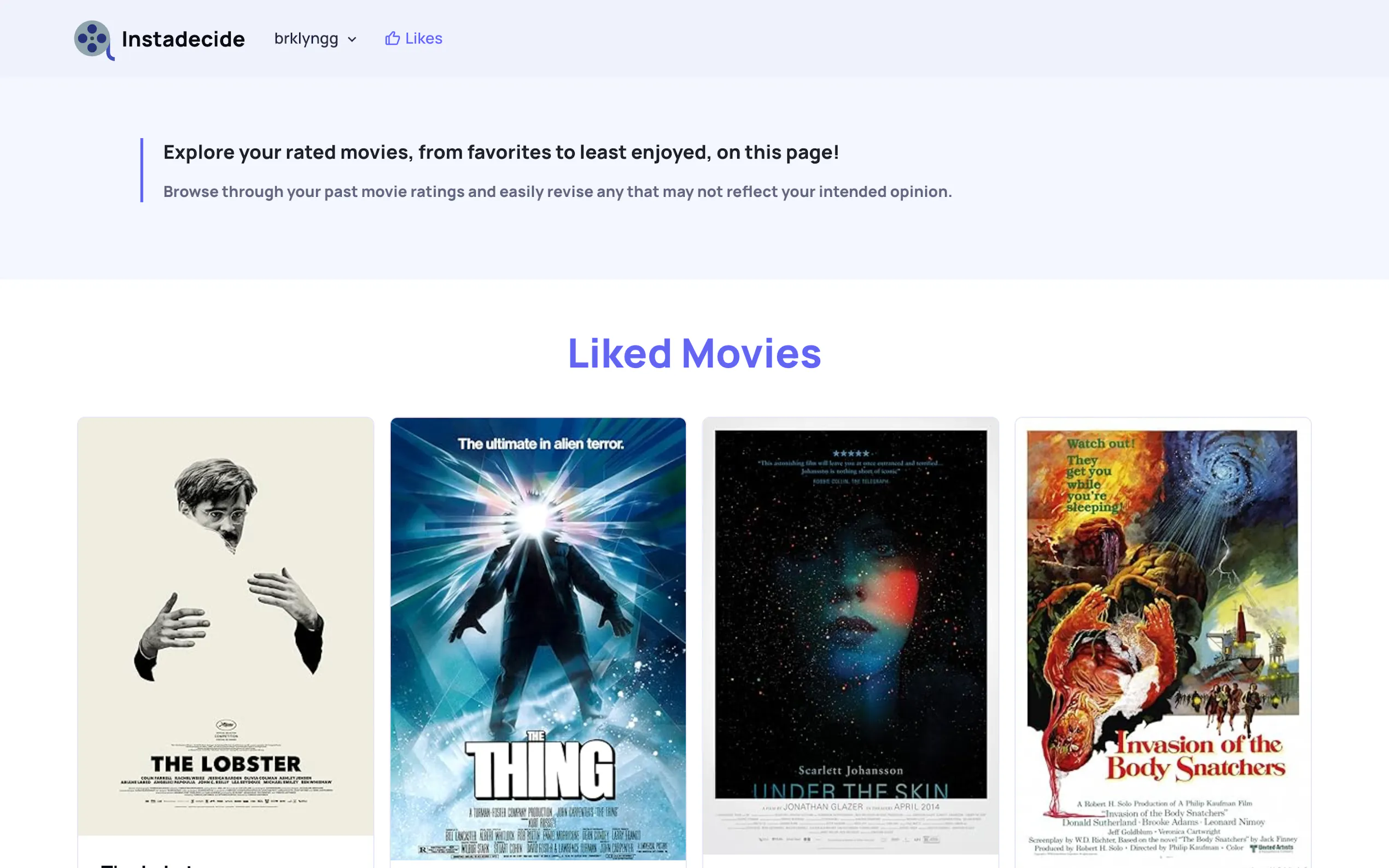
Task: Select Invasion of the Body Snatchers poster
Action: [1162, 603]
